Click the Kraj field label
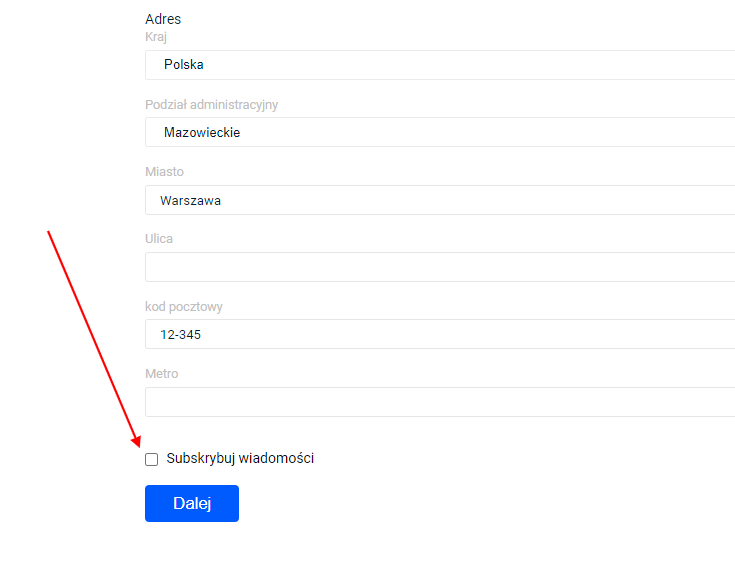735x562 pixels. [156, 37]
